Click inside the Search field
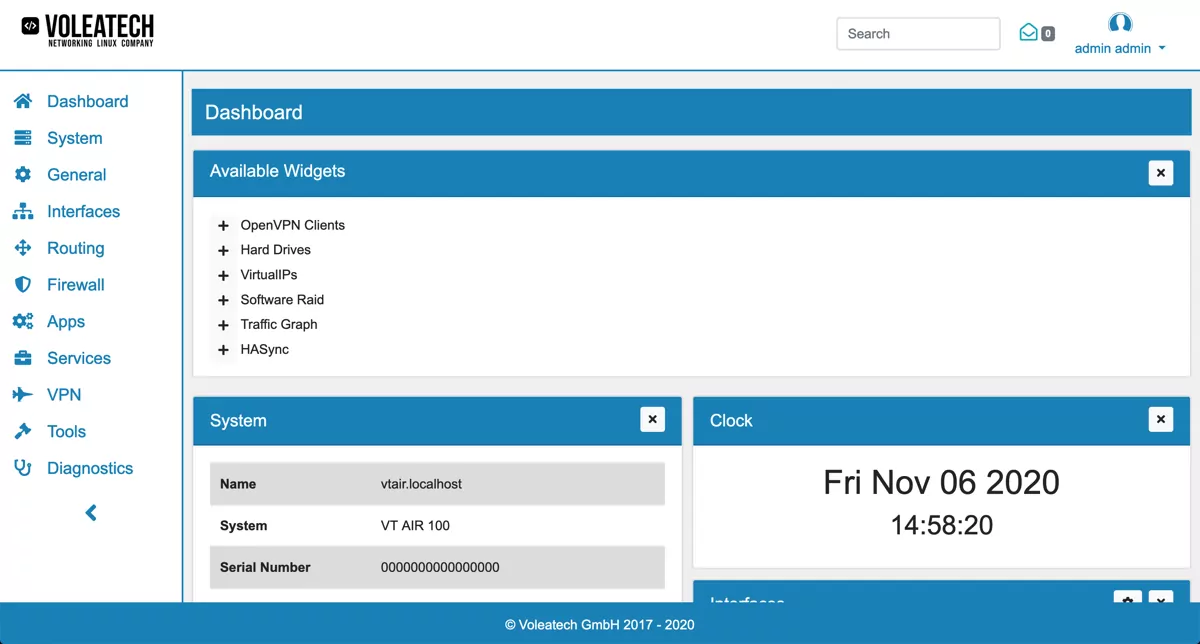Image resolution: width=1200 pixels, height=644 pixels. [917, 33]
